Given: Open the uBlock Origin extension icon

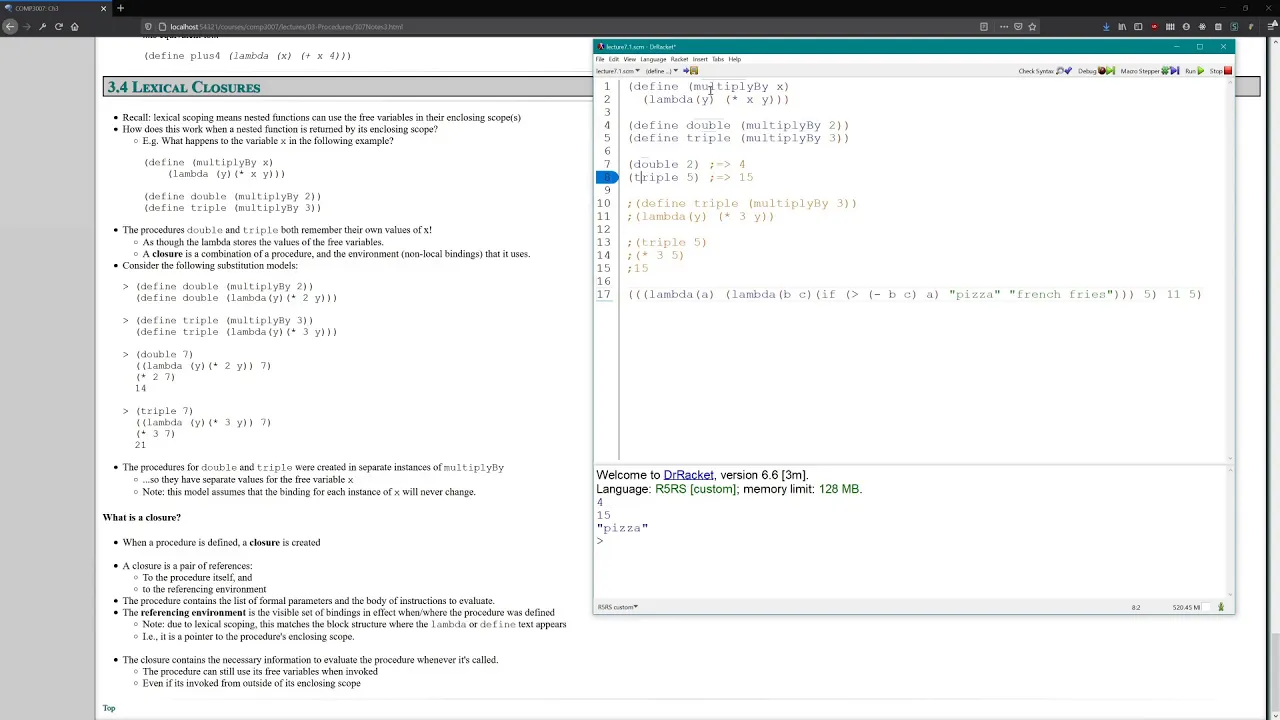Looking at the screenshot, I should click(1154, 27).
